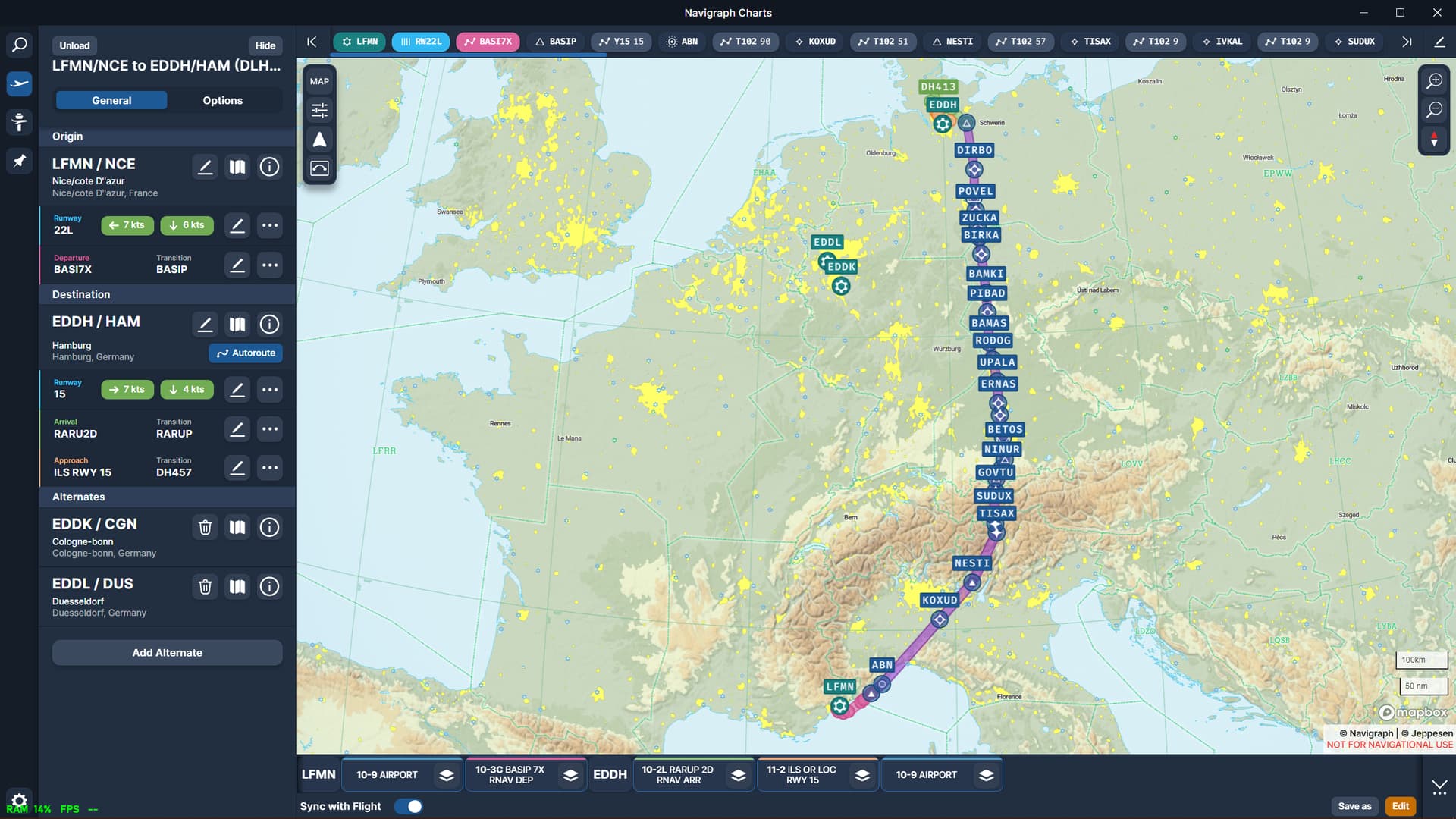Jump to the route strip end
The height and width of the screenshot is (819, 1456).
pos(1407,42)
